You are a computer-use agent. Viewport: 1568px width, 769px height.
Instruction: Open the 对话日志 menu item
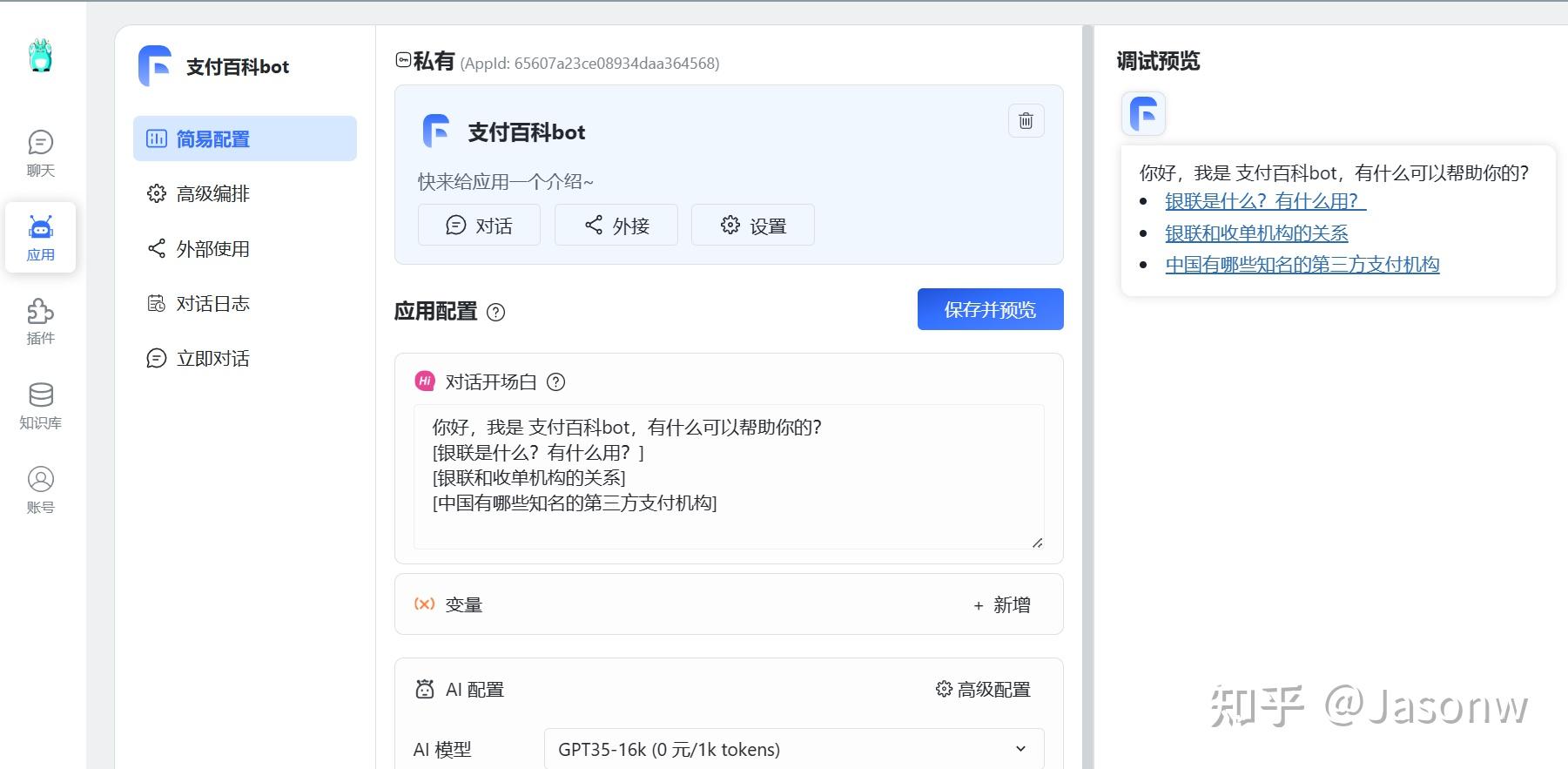245,303
